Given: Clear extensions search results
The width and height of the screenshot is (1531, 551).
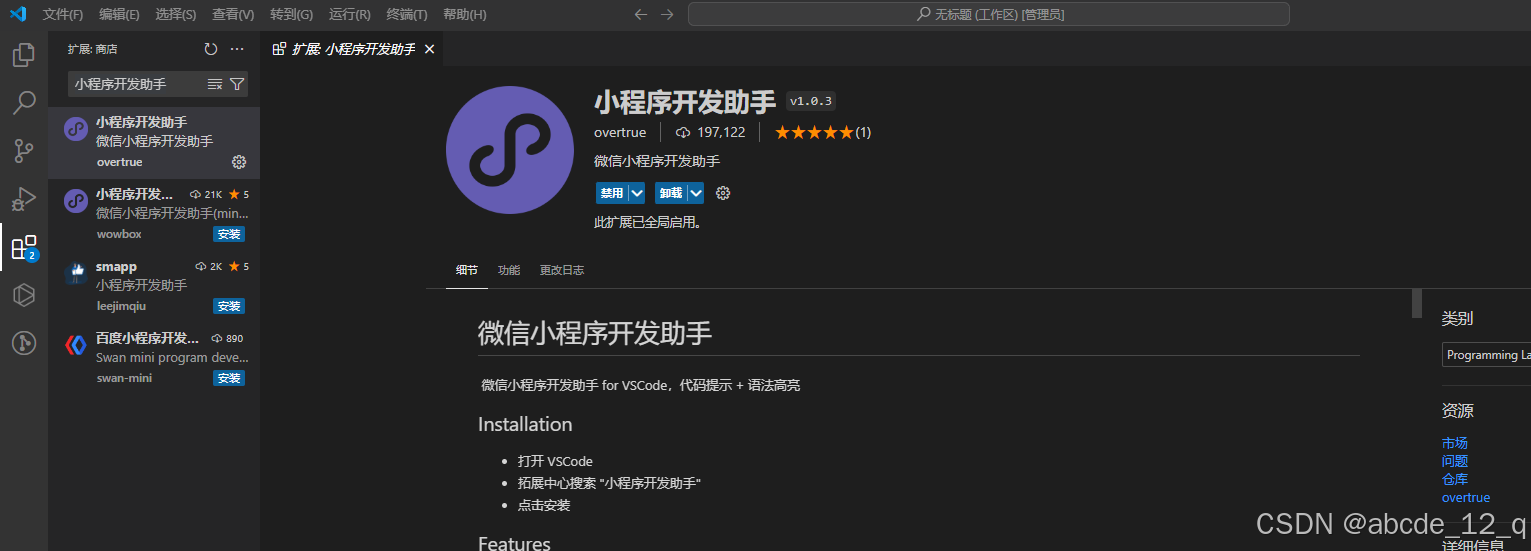Looking at the screenshot, I should (215, 84).
